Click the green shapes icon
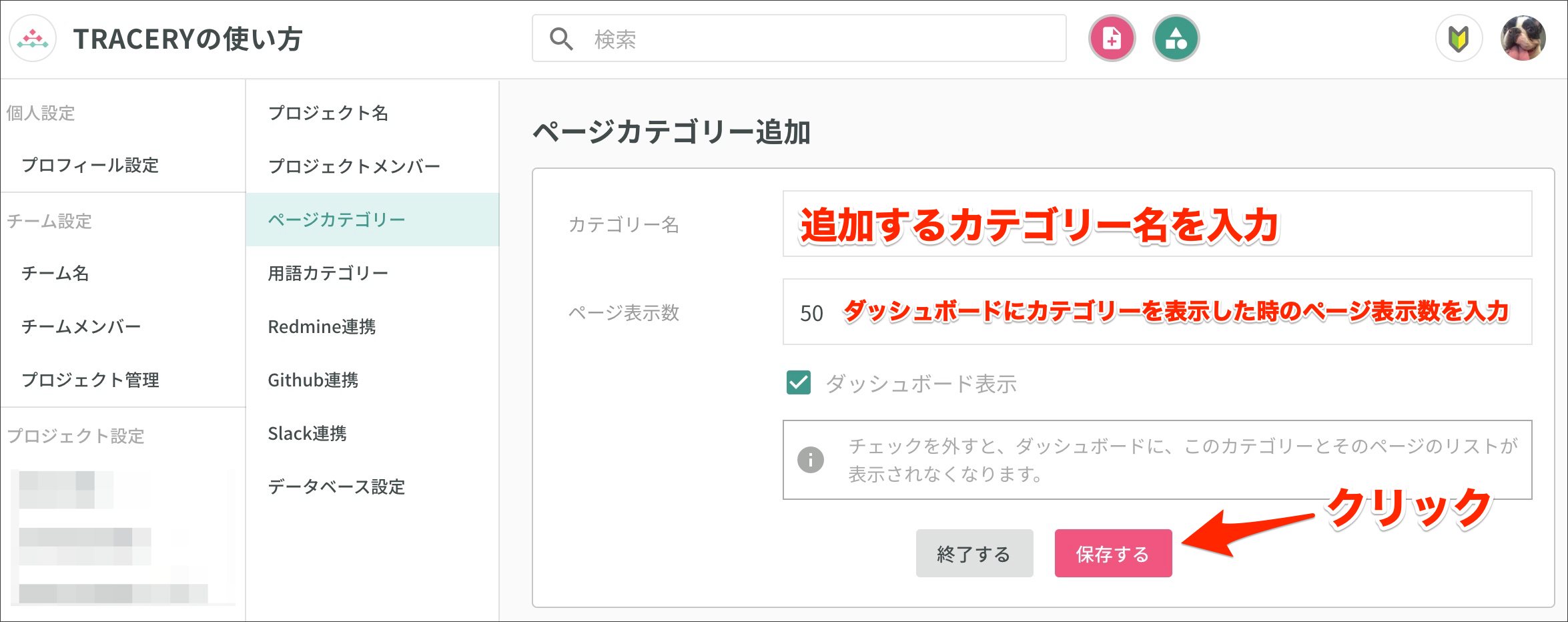Image resolution: width=1568 pixels, height=622 pixels. tap(1176, 39)
